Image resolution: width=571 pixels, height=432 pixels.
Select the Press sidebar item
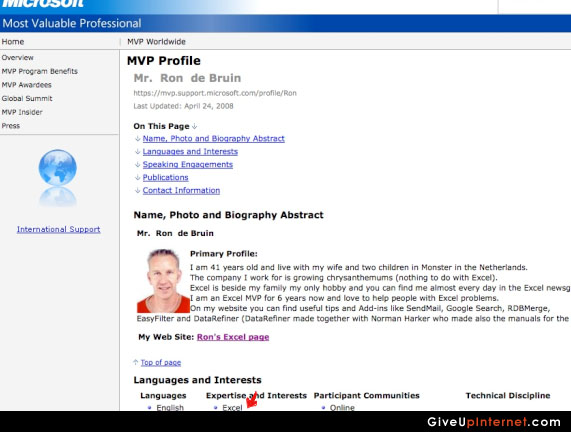coord(11,126)
